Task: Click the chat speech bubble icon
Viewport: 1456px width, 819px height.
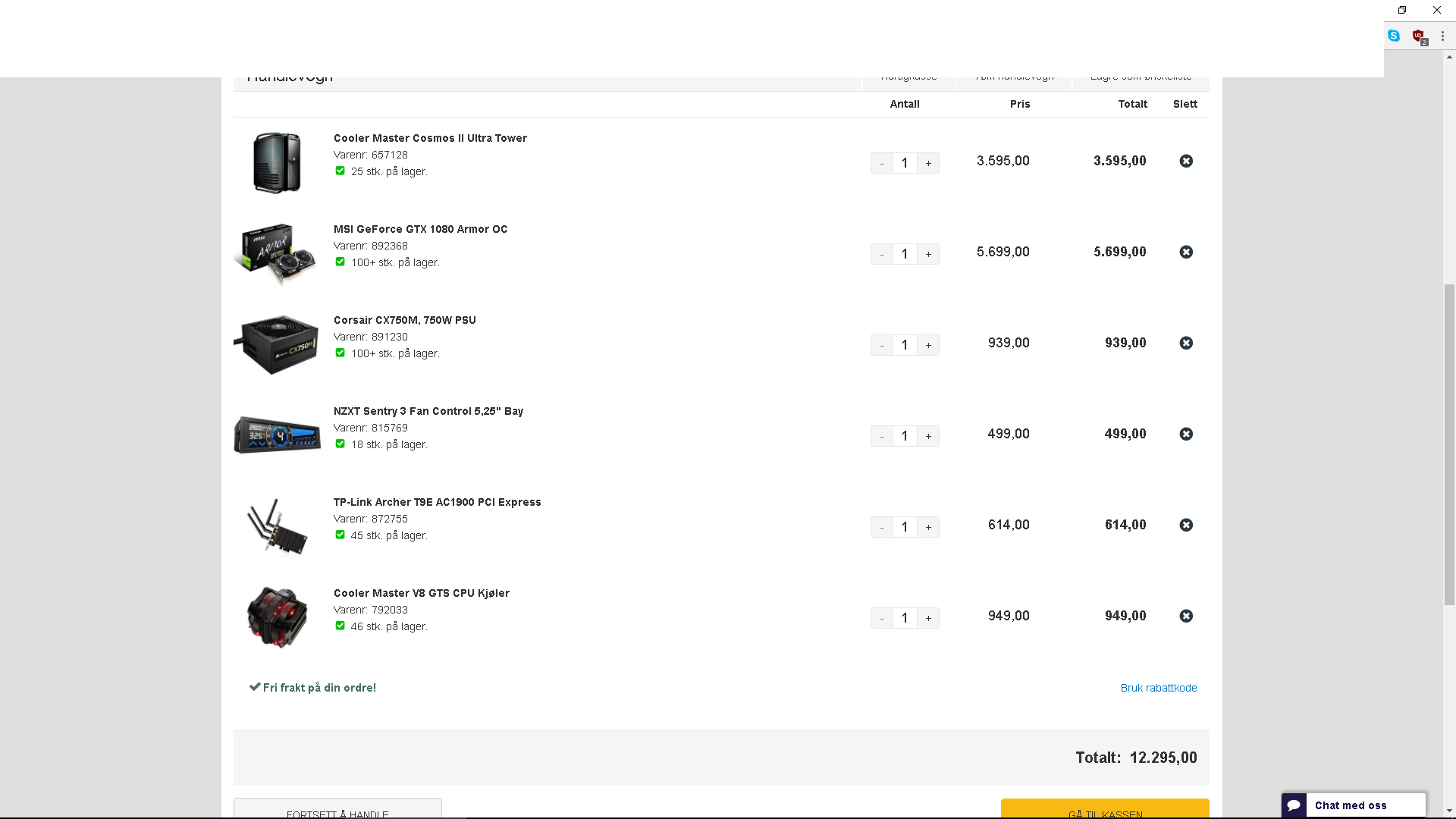Action: [x=1294, y=805]
